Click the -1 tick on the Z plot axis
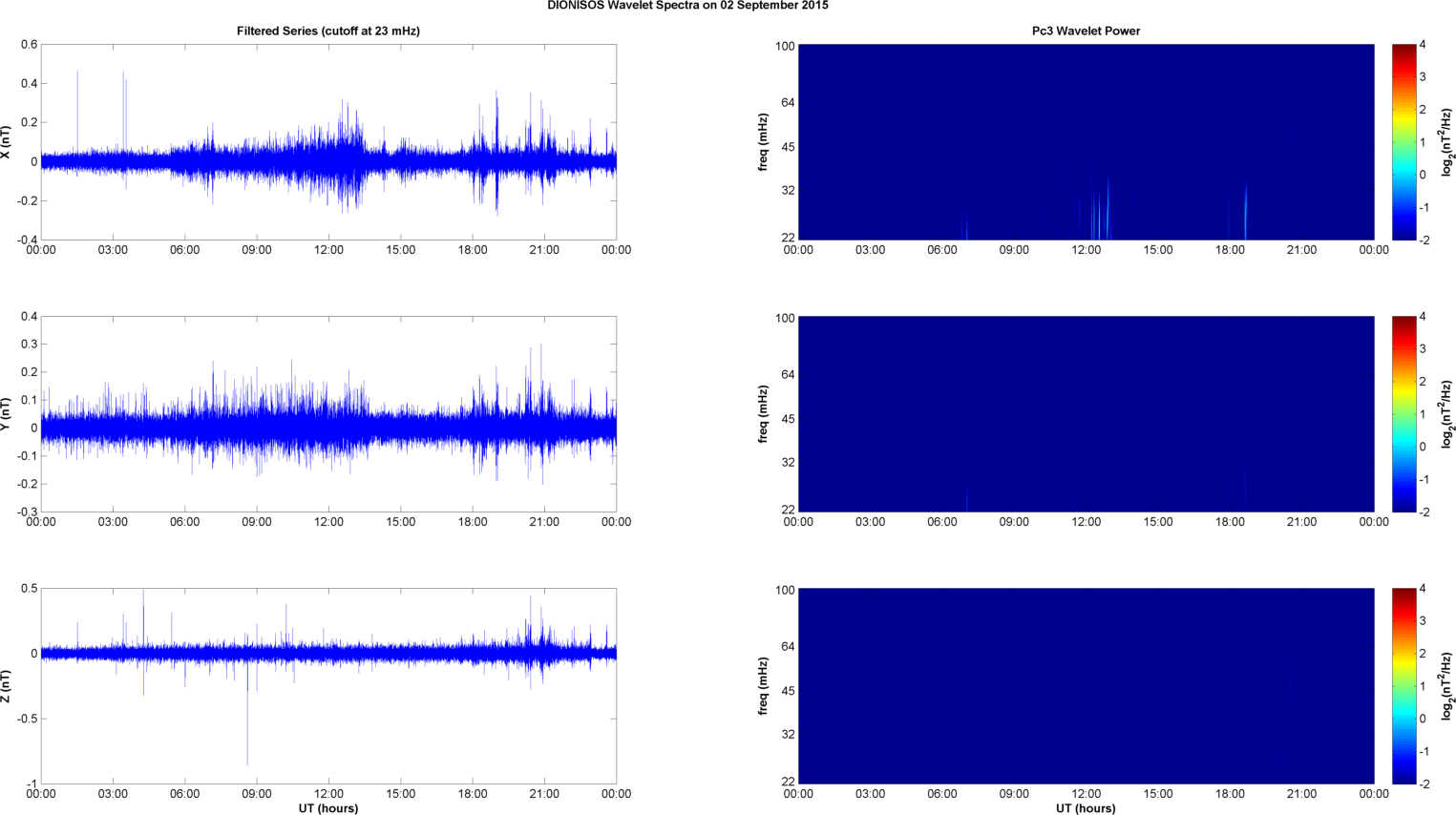The height and width of the screenshot is (815, 1456). pyautogui.click(x=32, y=784)
